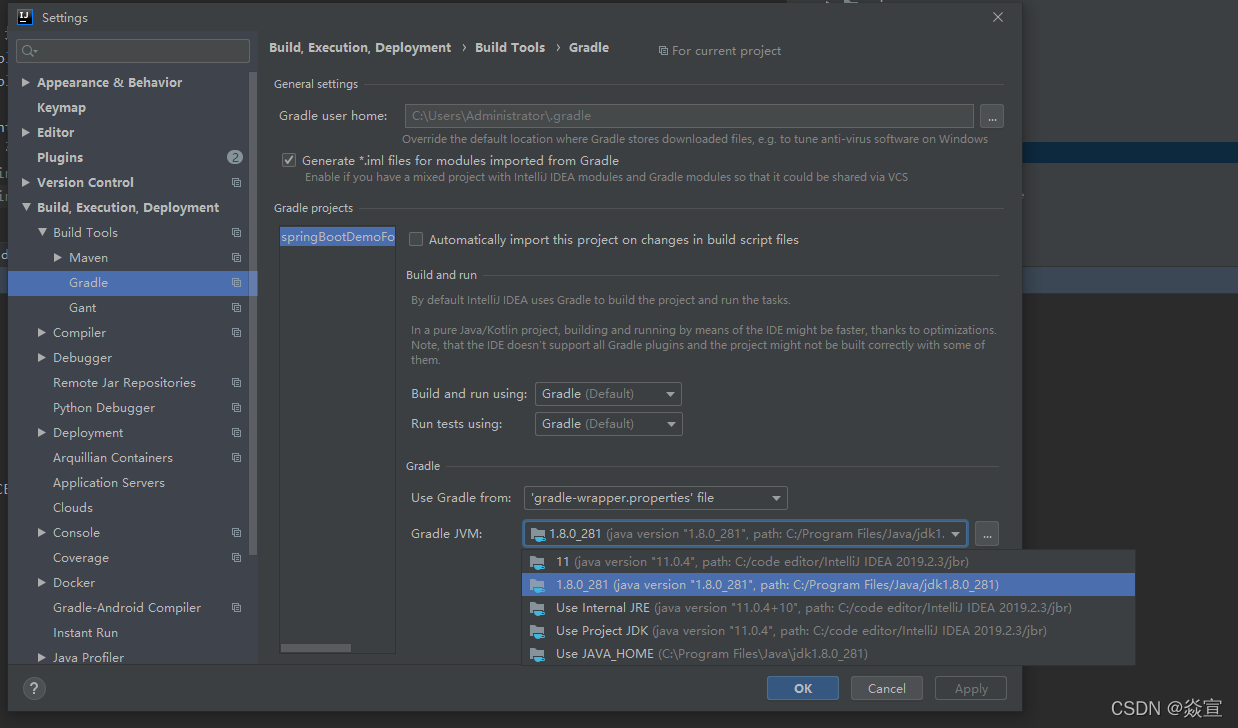
Task: Expand the Debugger node
Action: pyautogui.click(x=42, y=358)
